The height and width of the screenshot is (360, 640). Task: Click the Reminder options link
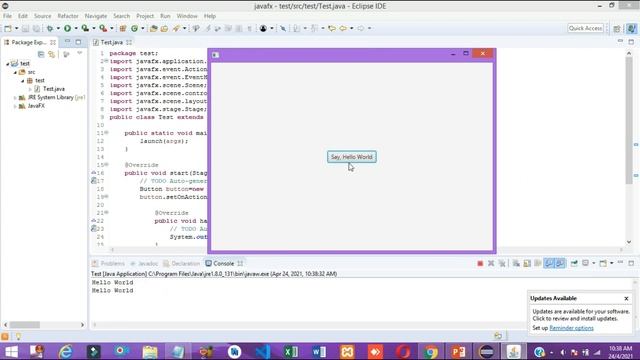[571, 328]
